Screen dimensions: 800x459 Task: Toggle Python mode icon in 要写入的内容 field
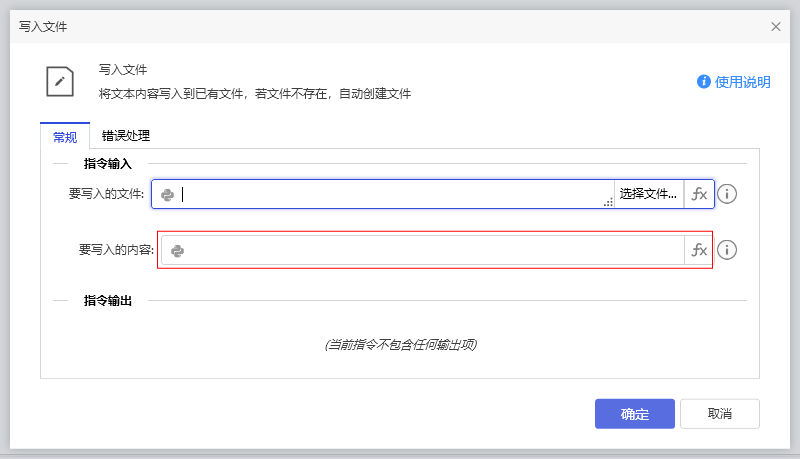(x=178, y=251)
